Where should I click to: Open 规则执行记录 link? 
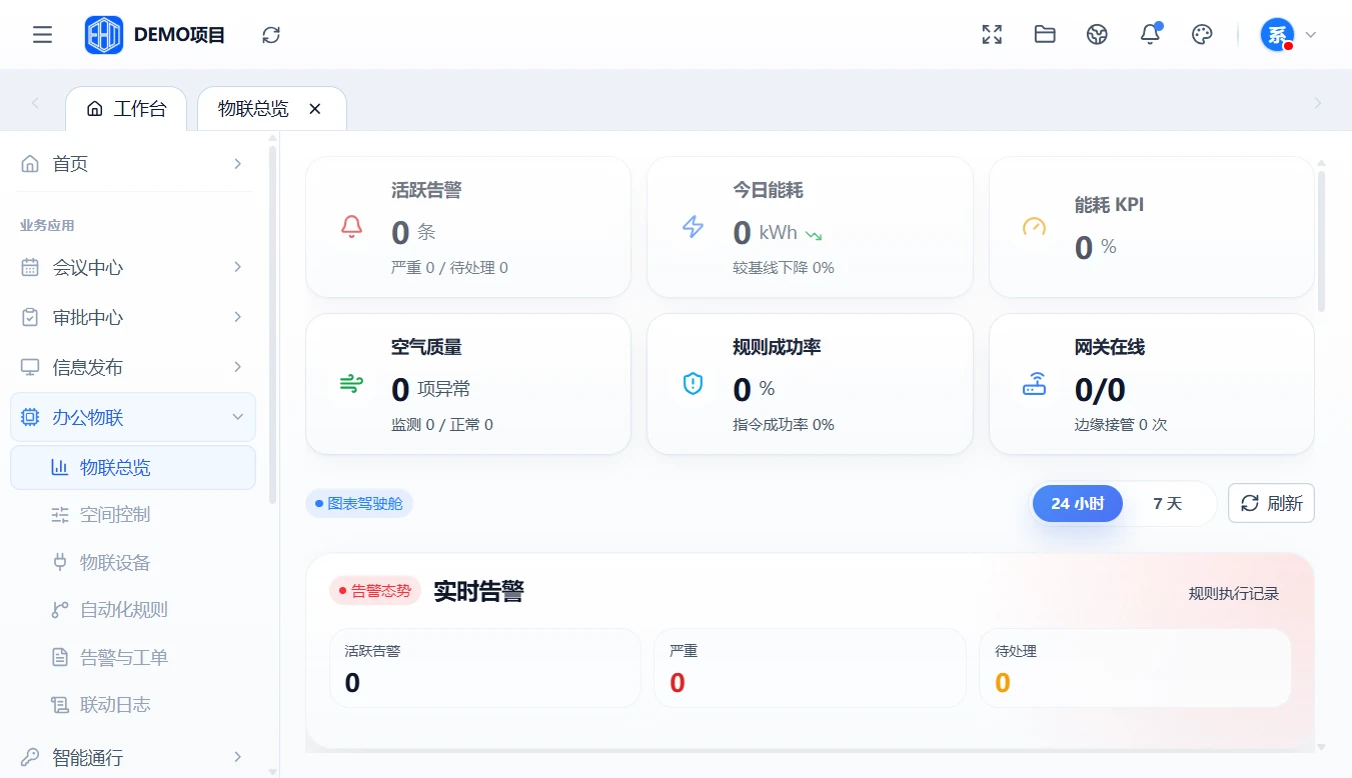coord(1234,594)
